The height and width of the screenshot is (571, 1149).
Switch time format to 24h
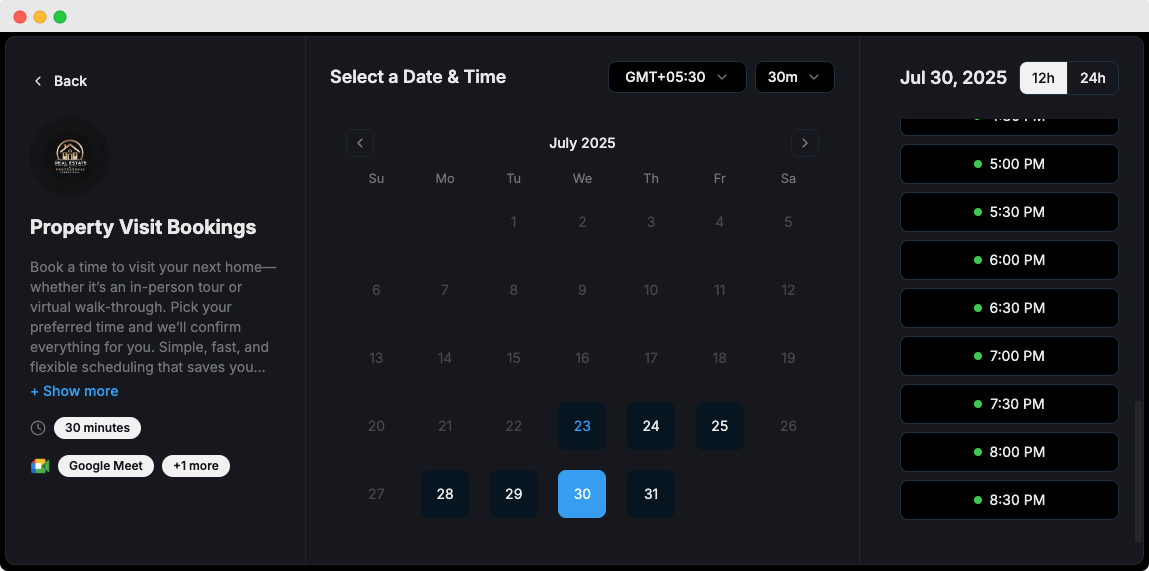point(1093,78)
